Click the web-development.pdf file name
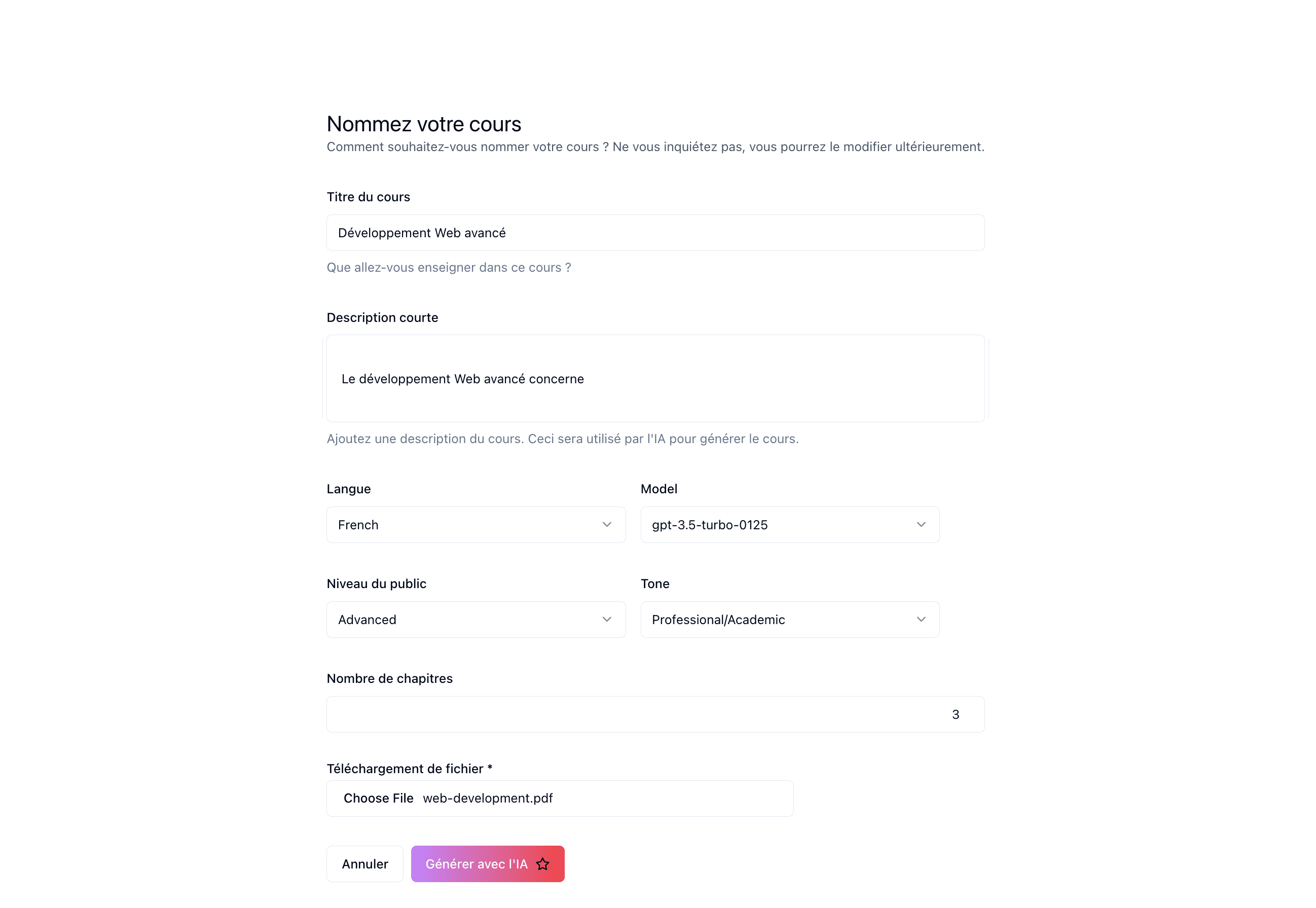This screenshot has width=1316, height=908. pyautogui.click(x=487, y=798)
